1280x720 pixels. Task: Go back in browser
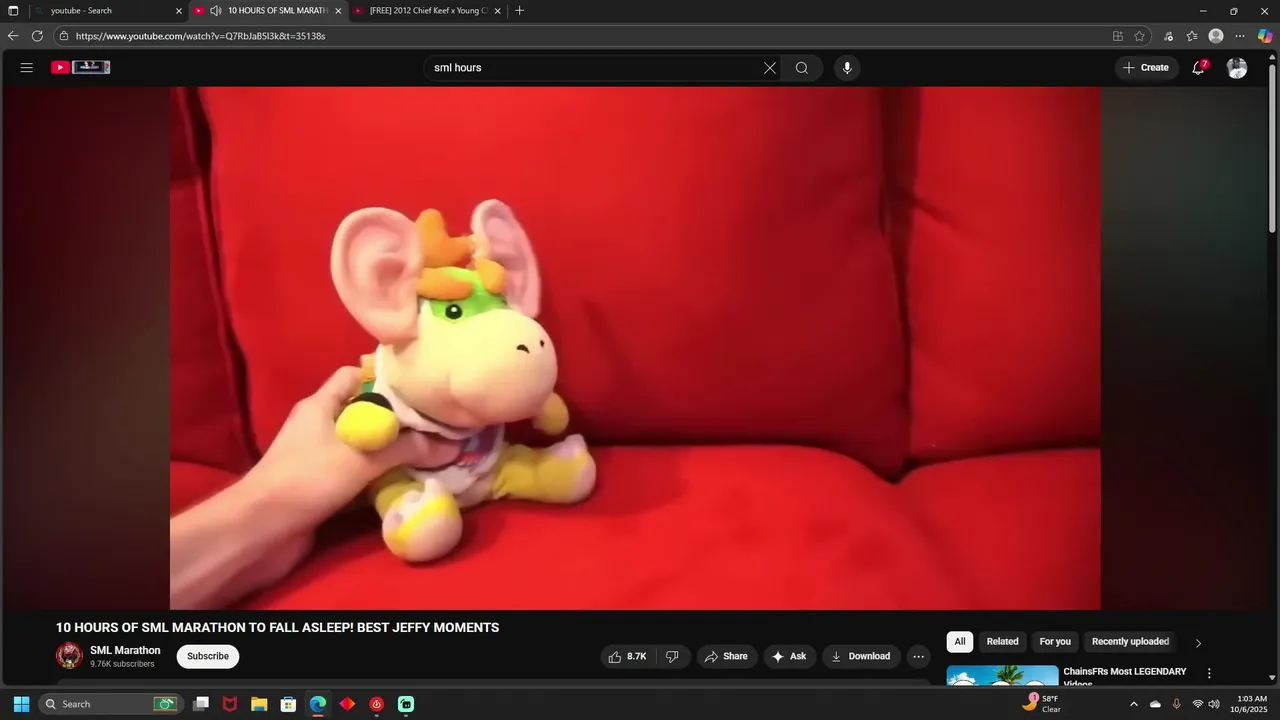pyautogui.click(x=13, y=36)
